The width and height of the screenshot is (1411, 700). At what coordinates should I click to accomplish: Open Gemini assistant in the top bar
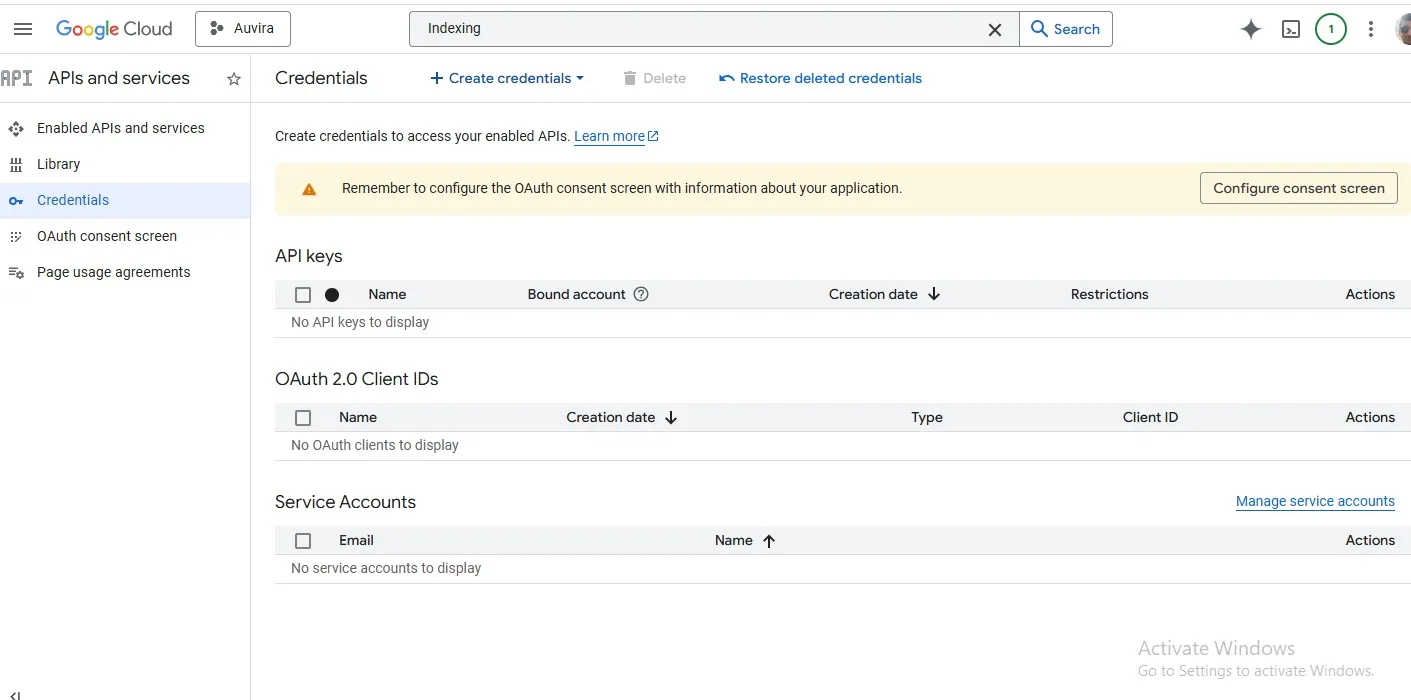(1250, 29)
